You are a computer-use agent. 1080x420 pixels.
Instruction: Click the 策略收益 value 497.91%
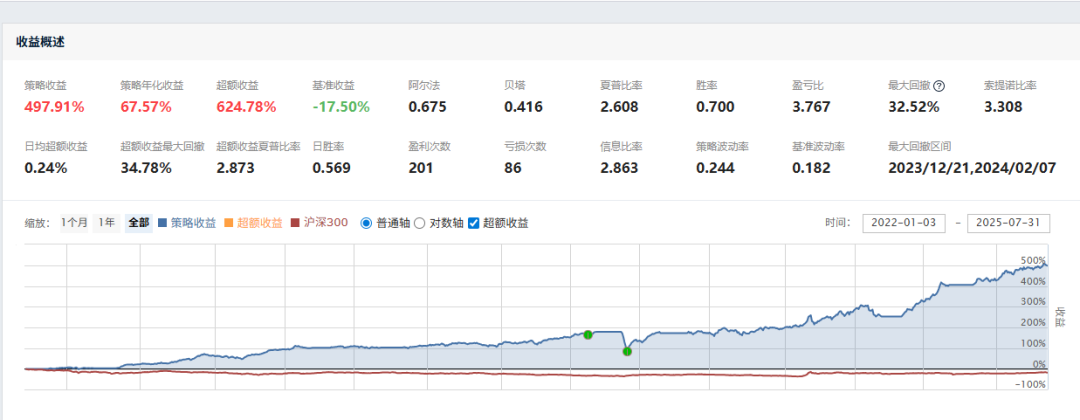(54, 107)
